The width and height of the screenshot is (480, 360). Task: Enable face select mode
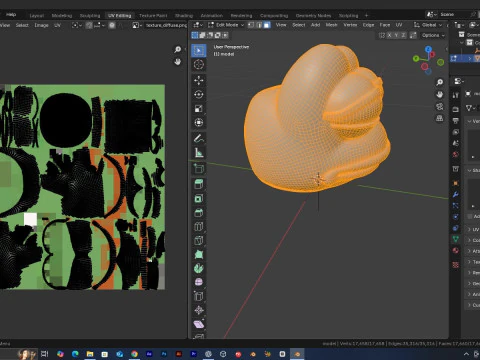click(x=267, y=25)
